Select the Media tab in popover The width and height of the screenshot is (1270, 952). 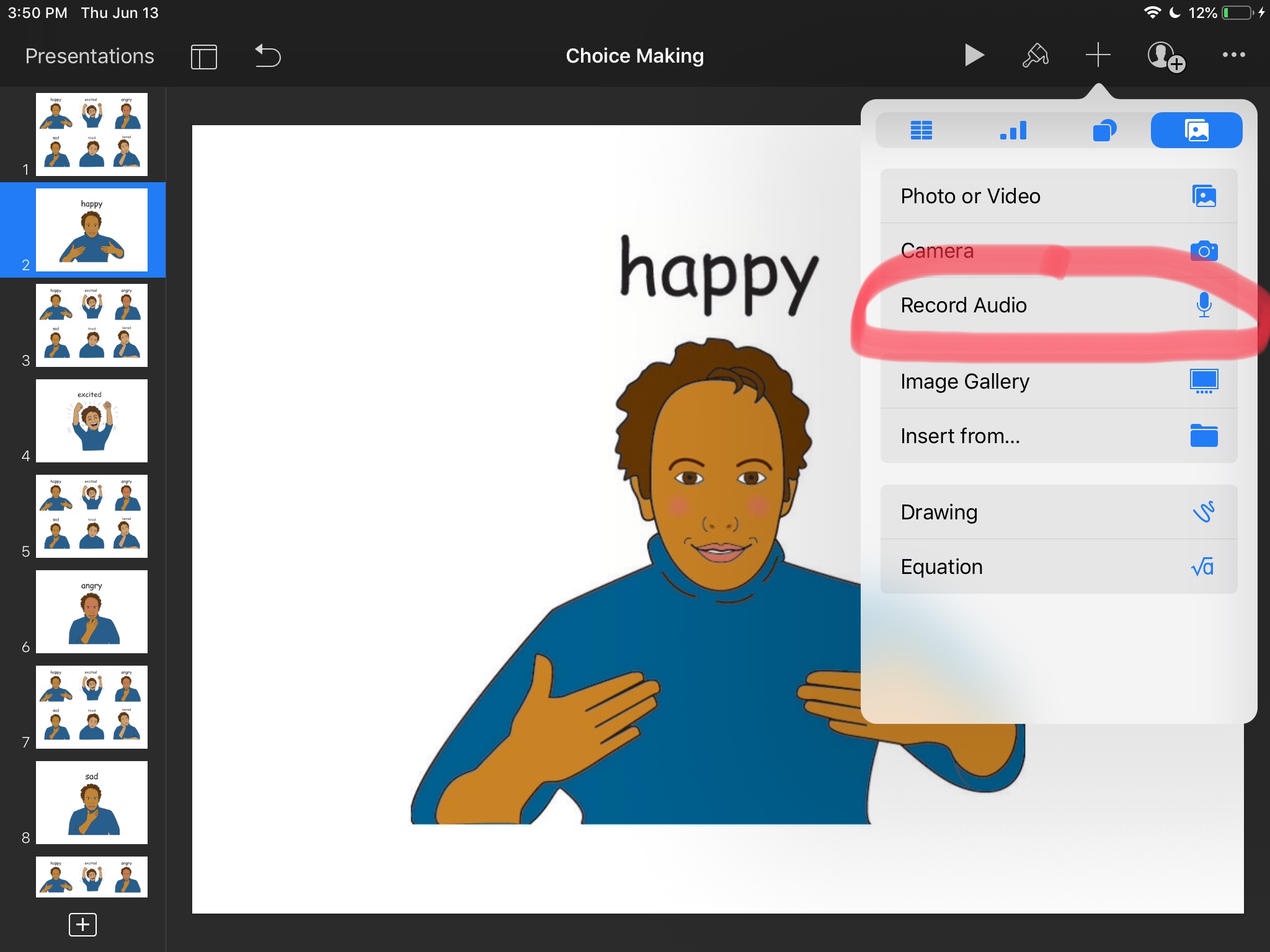(x=1196, y=130)
